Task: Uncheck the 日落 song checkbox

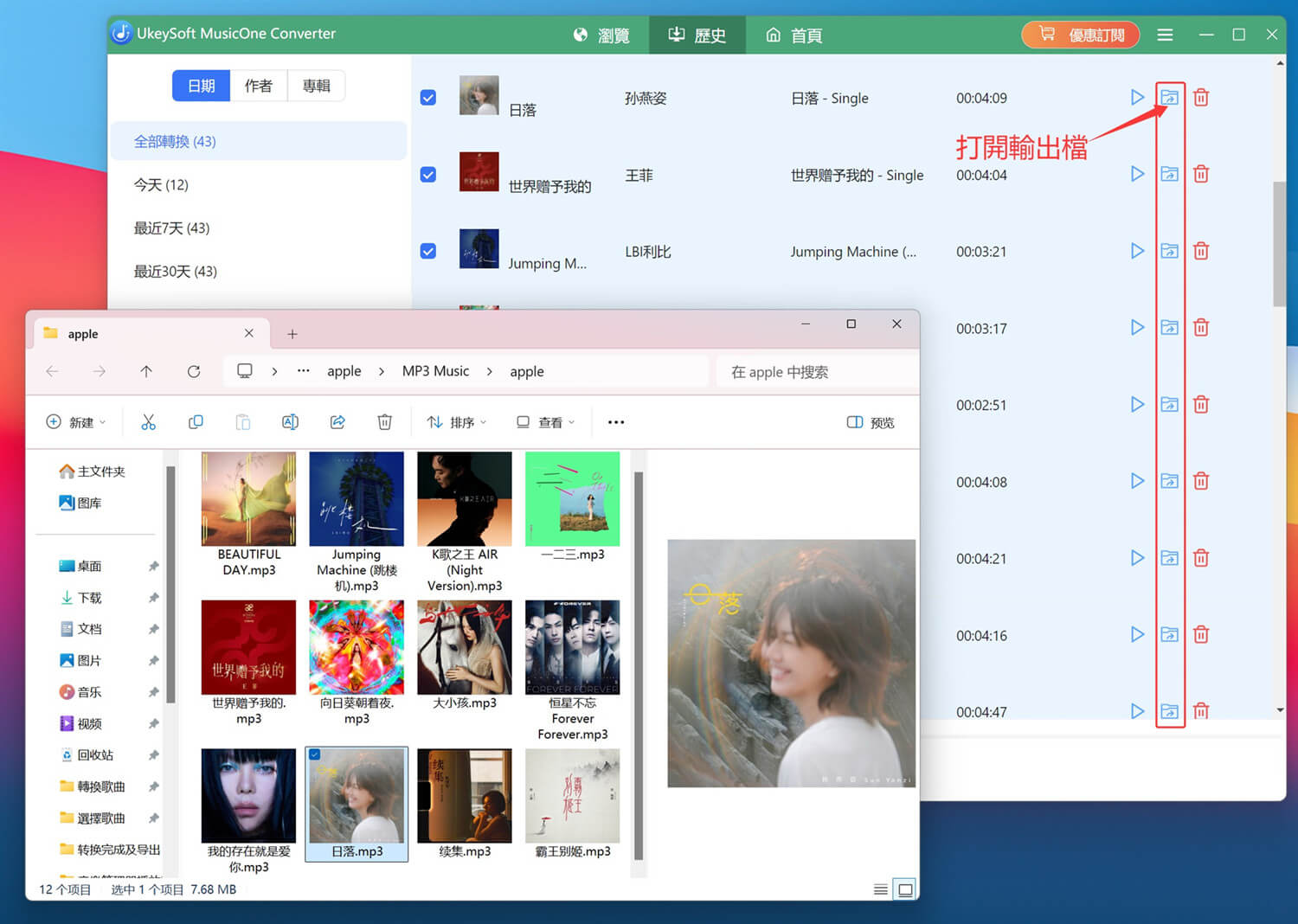Action: 428,98
